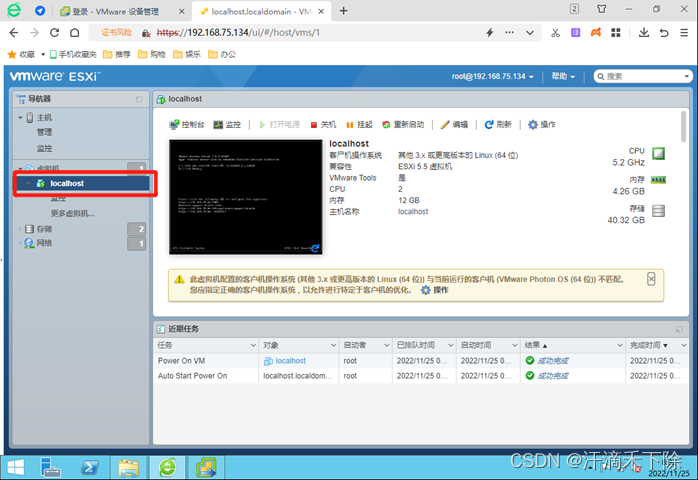698x480 pixels.
Task: Select 网络 networking in navigator
Action: tap(44, 243)
